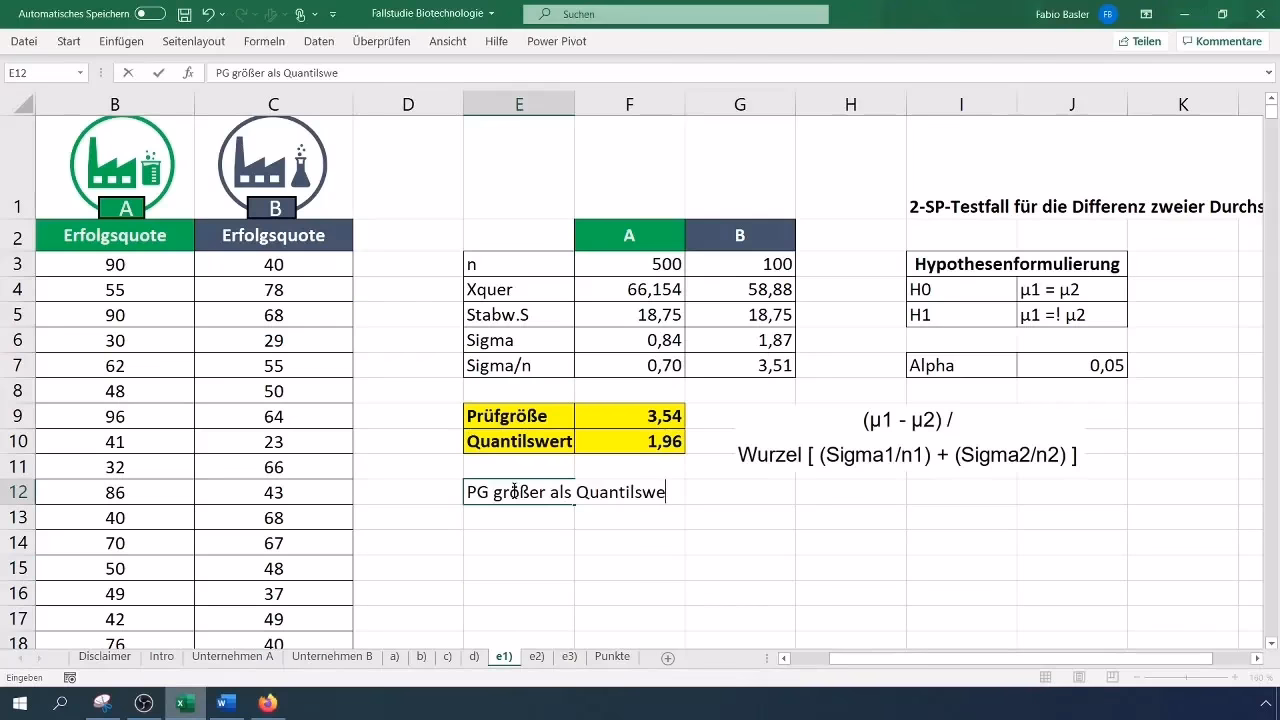1280x720 pixels.
Task: Switch to the Power Pivot ribbon tab
Action: [x=556, y=41]
